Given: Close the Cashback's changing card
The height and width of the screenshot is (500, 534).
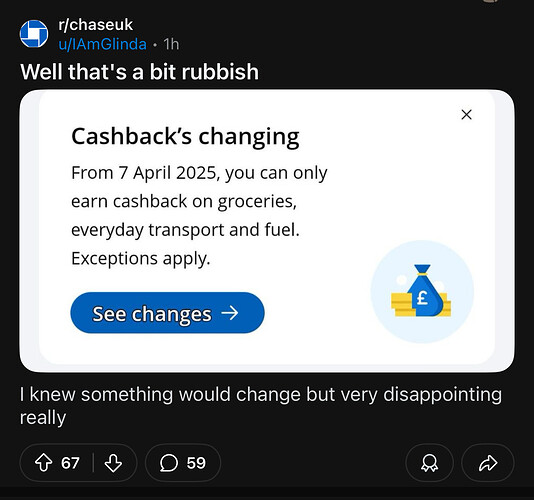Looking at the screenshot, I should coord(466,114).
